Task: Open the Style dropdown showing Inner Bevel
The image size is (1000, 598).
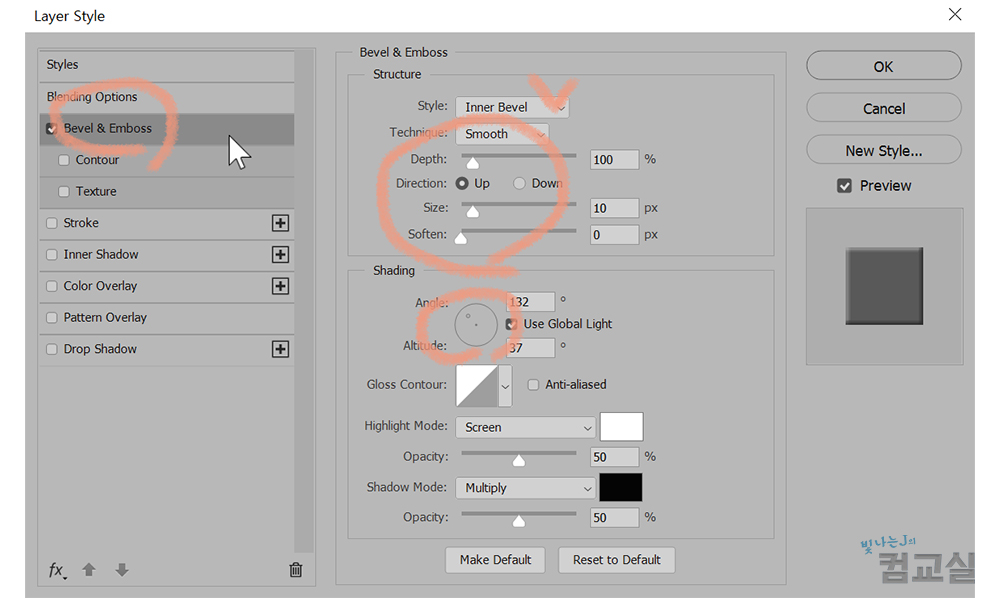Action: (x=512, y=107)
